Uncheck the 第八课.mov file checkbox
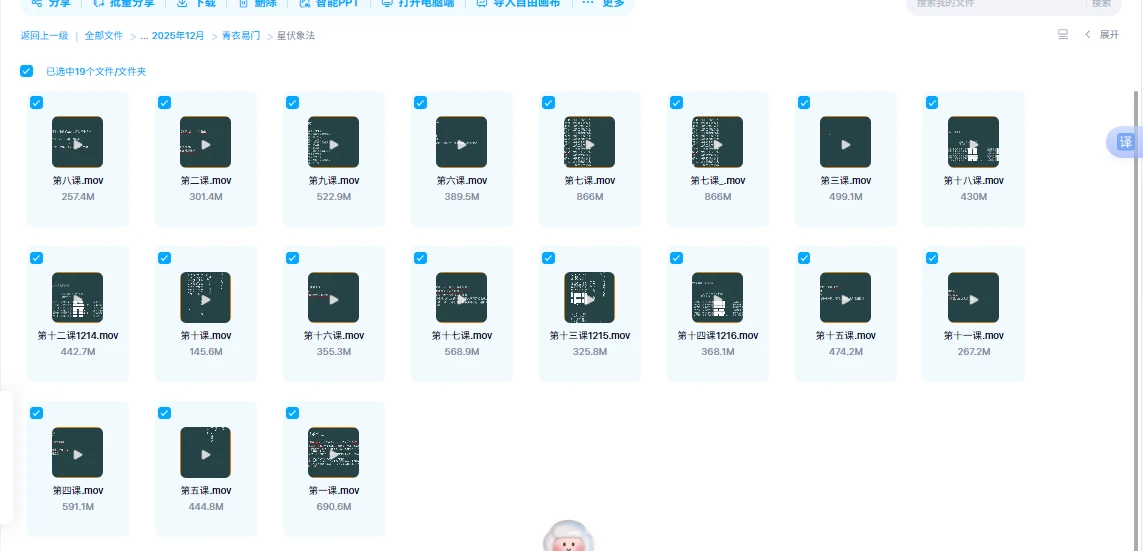Image resolution: width=1143 pixels, height=551 pixels. click(37, 102)
